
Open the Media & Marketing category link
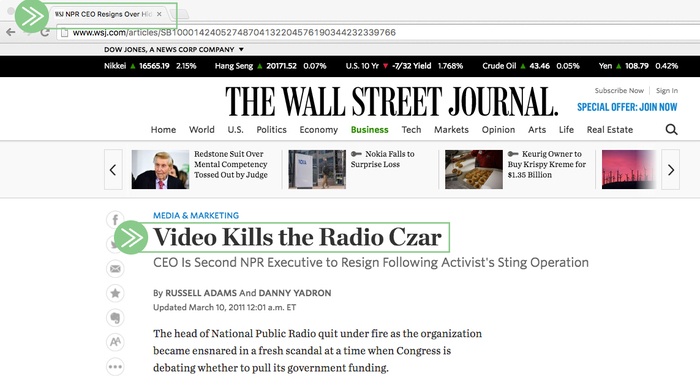coord(196,215)
